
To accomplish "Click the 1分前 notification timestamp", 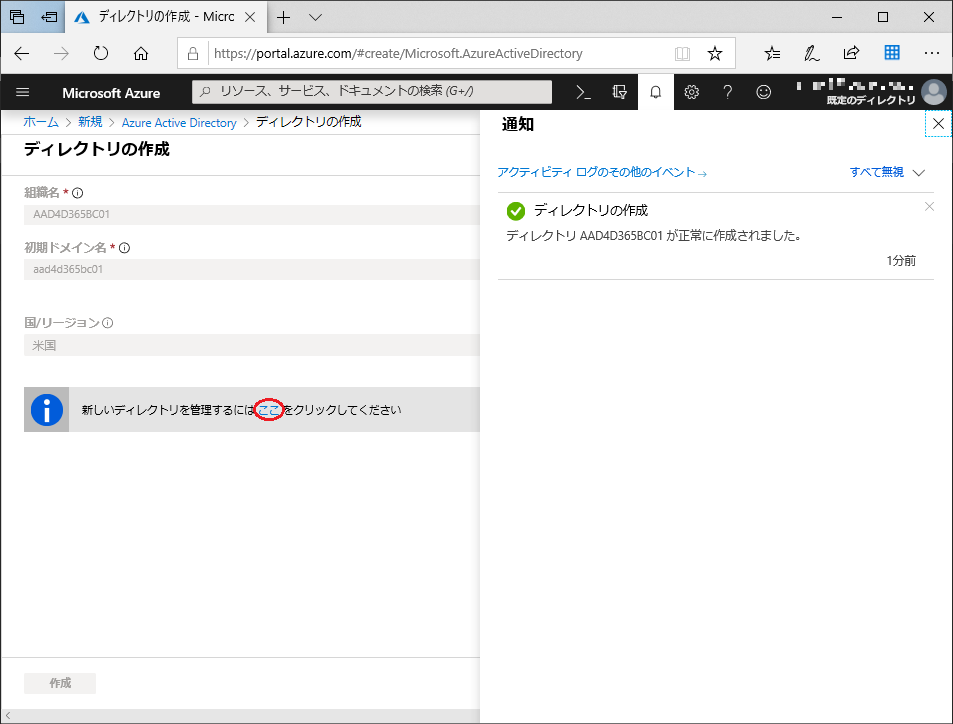I will [x=901, y=261].
